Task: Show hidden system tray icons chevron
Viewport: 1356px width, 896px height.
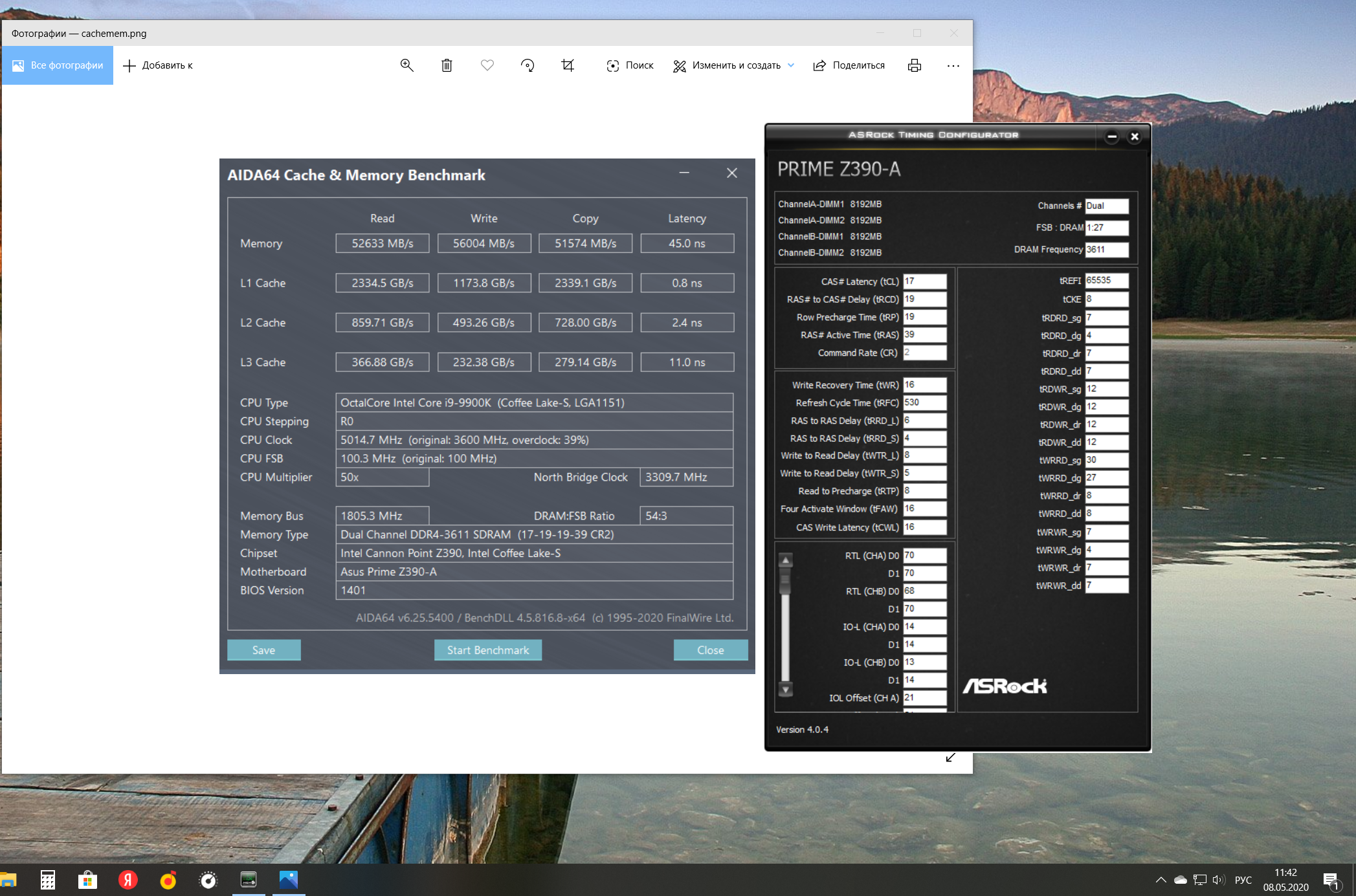Action: click(x=1161, y=880)
